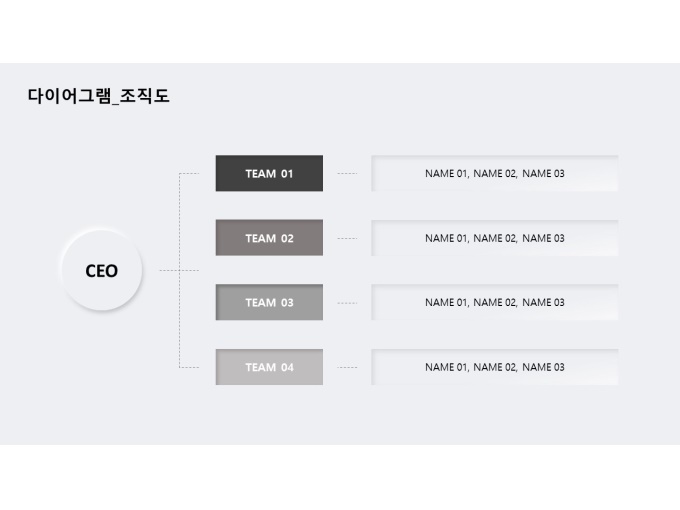The image size is (680, 510).
Task: Click the names box beside TEAM 03
Action: click(x=495, y=302)
